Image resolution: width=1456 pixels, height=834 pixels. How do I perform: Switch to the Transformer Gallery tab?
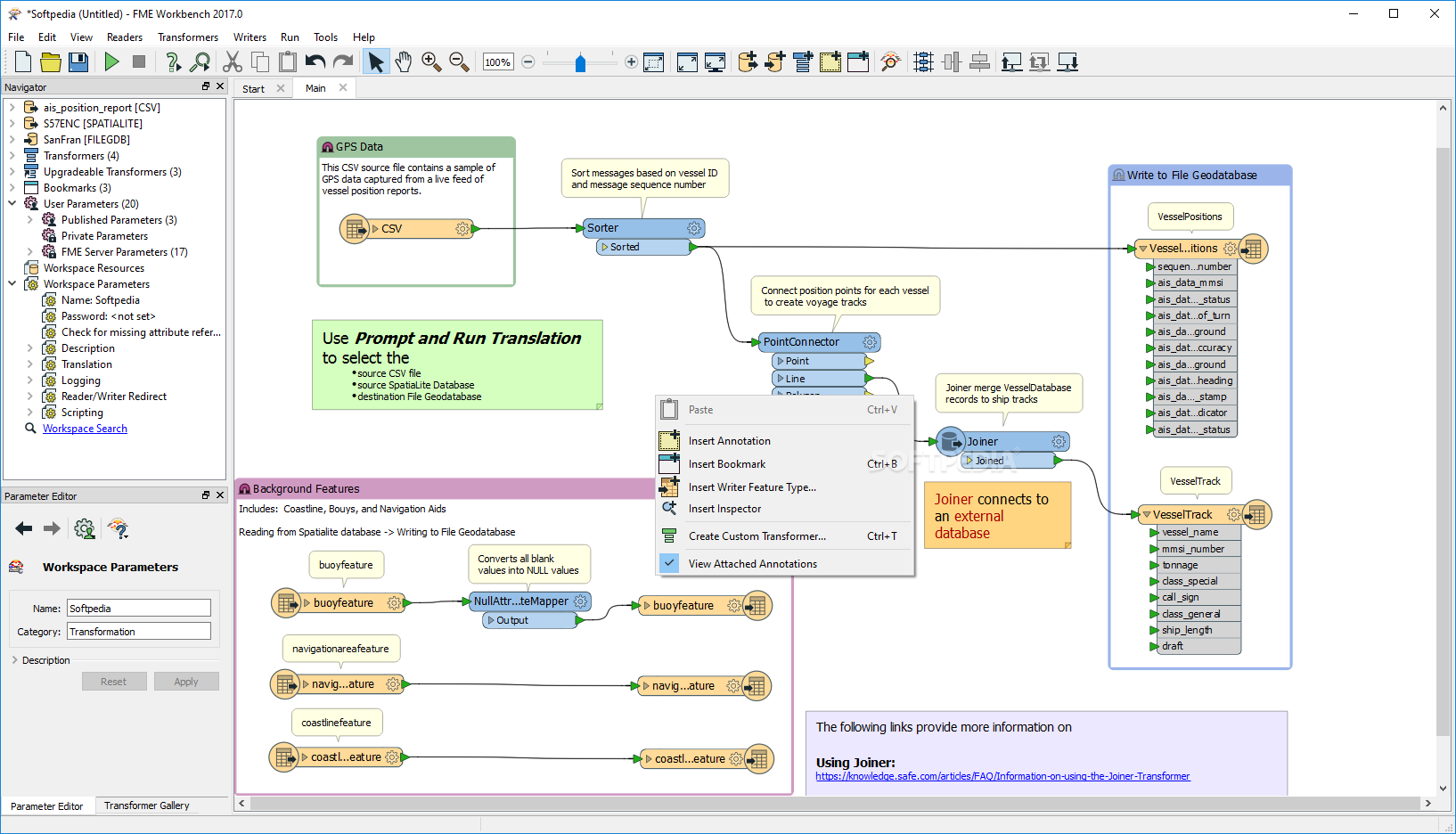[147, 805]
